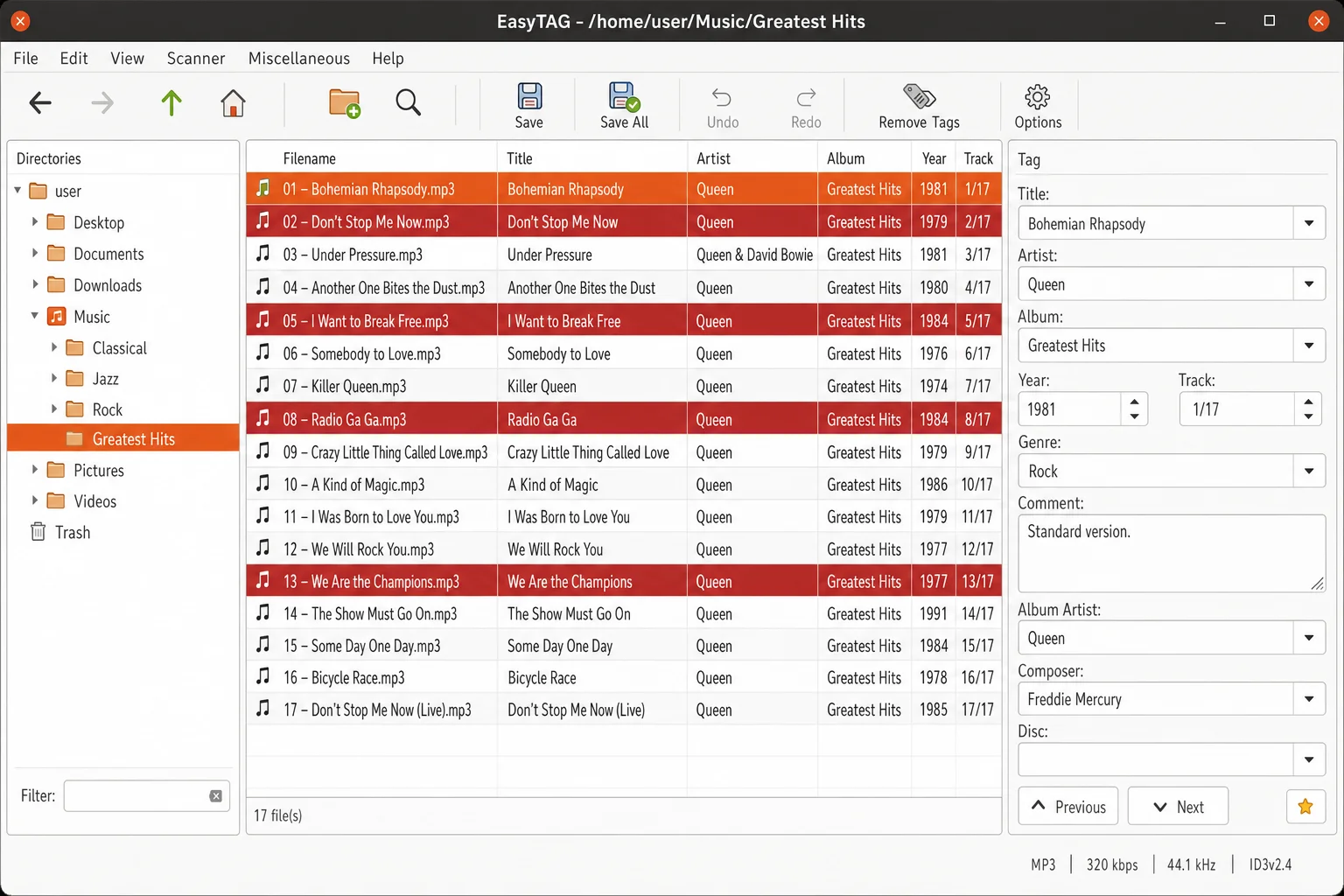Click music note icon of Bicycle Race.mp3
The image size is (1344, 896).
coord(262,676)
